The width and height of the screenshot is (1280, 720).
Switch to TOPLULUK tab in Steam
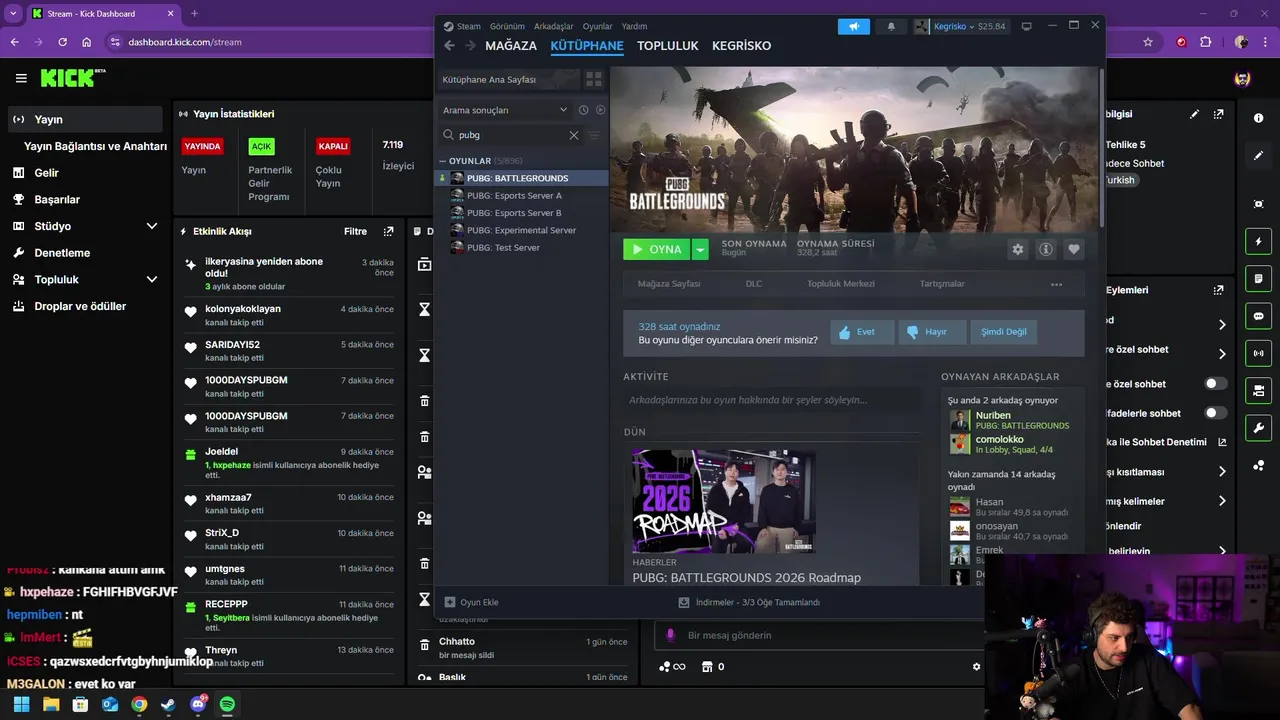point(668,46)
